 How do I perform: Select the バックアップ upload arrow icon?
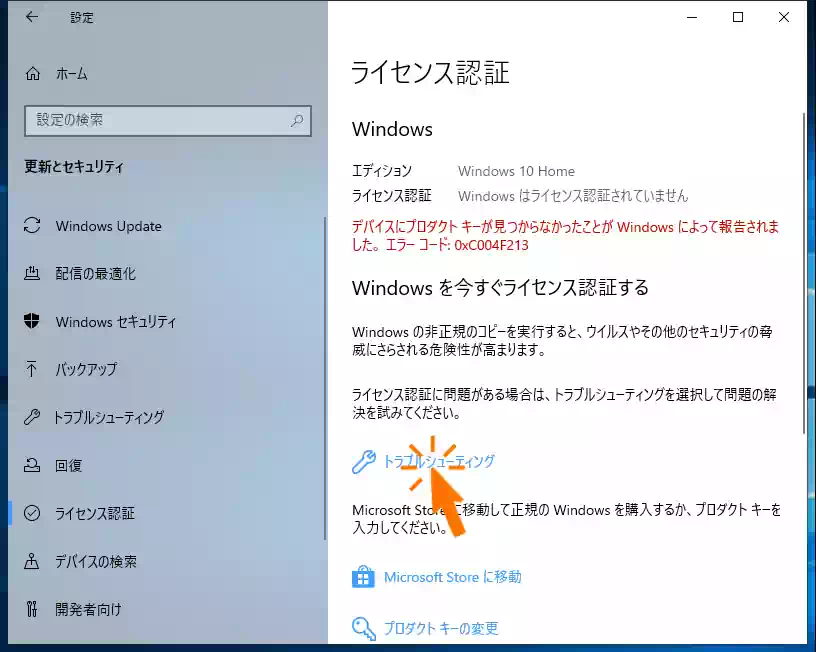(x=31, y=369)
